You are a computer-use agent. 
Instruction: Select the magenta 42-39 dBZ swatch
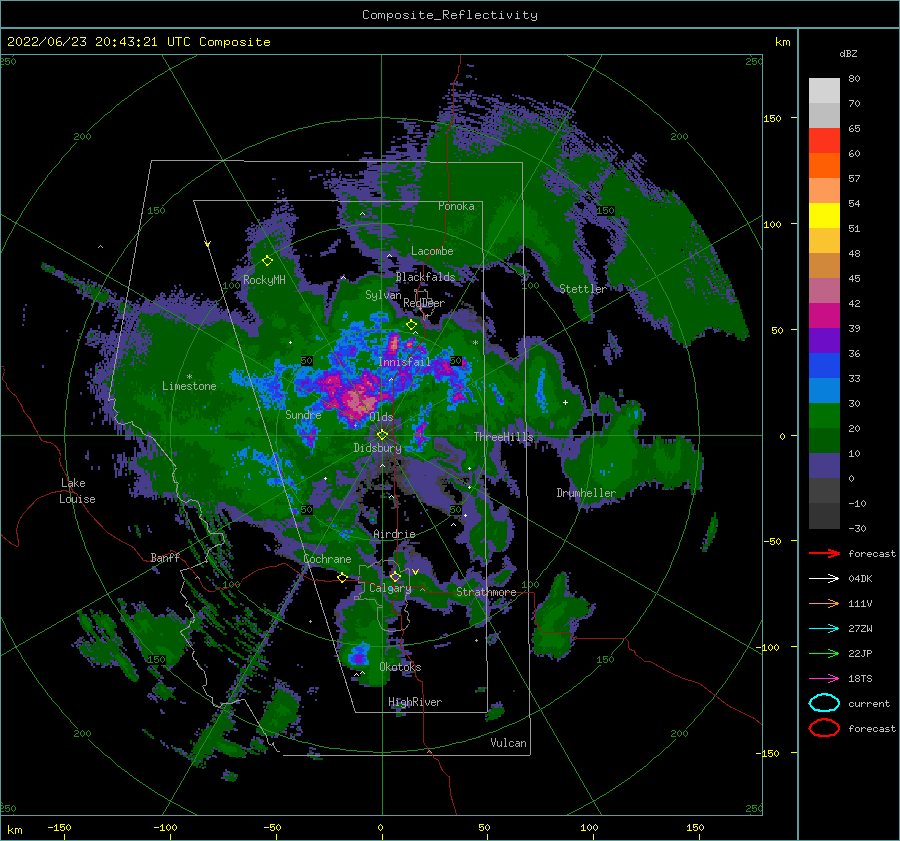(x=824, y=316)
